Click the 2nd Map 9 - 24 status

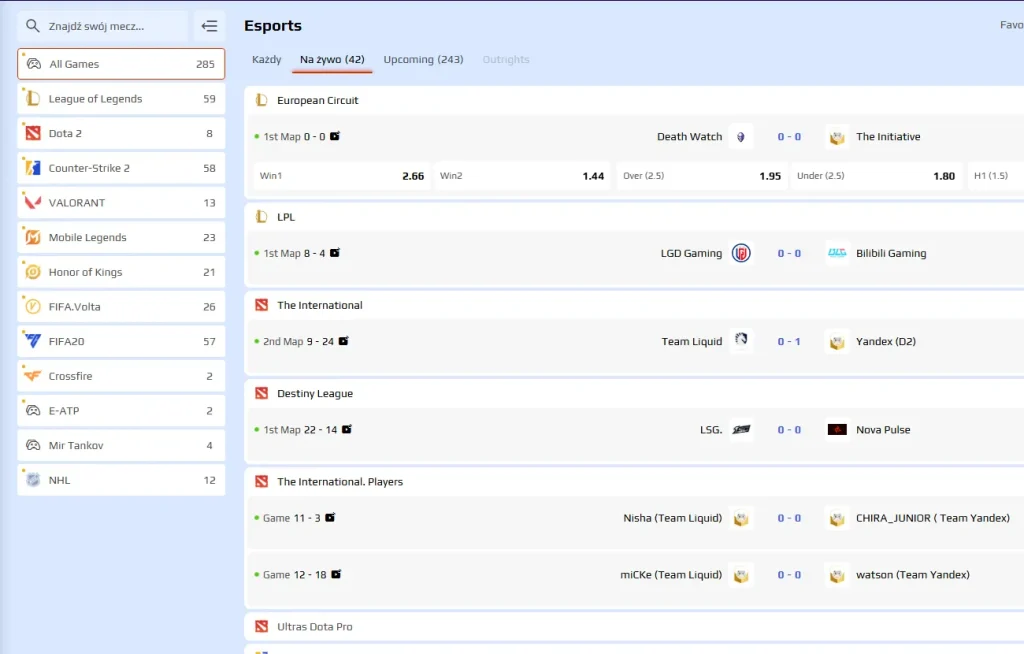tap(298, 341)
